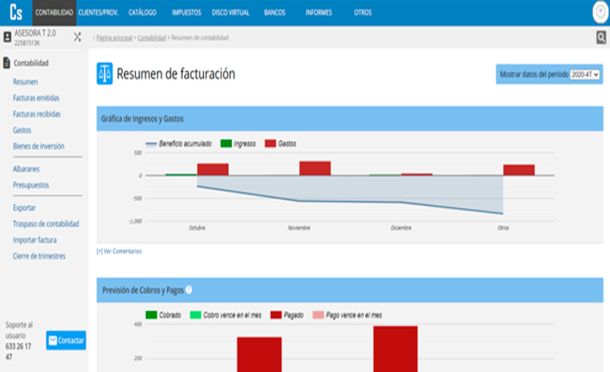
Task: Toggle Beneficio acumulado legend series
Action: pyautogui.click(x=179, y=144)
